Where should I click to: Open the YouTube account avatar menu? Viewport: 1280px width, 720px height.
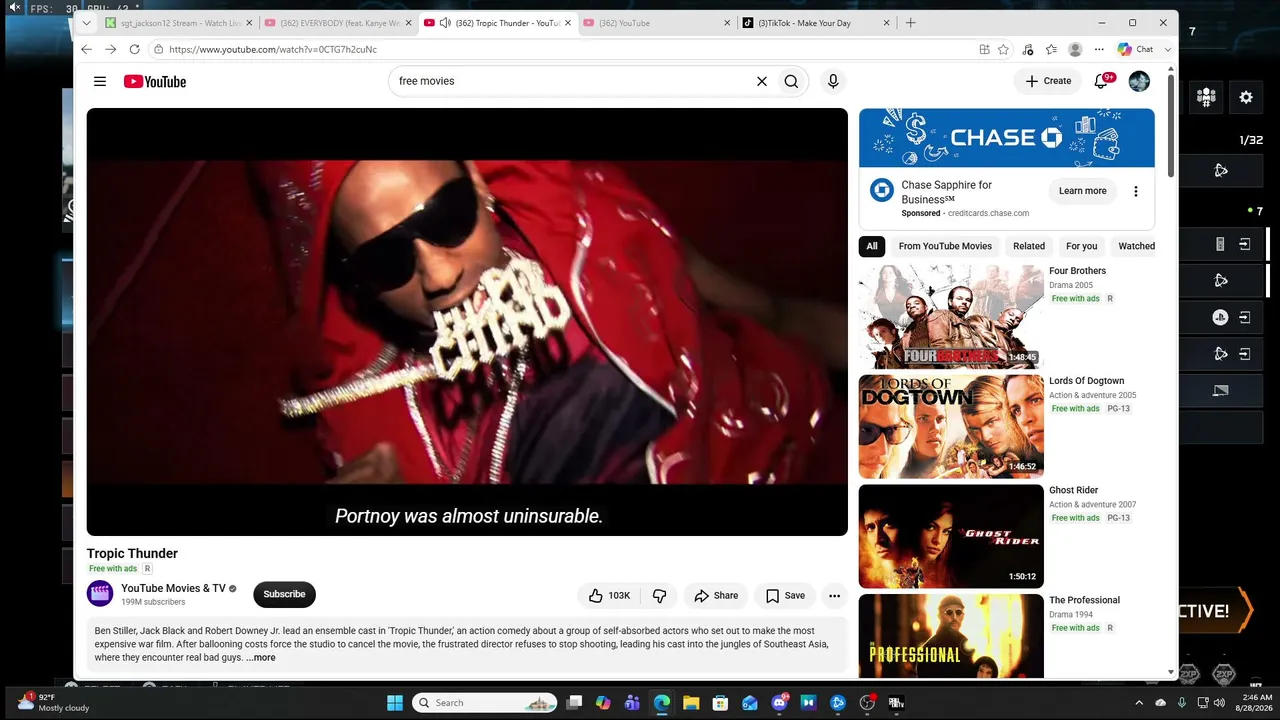point(1139,81)
